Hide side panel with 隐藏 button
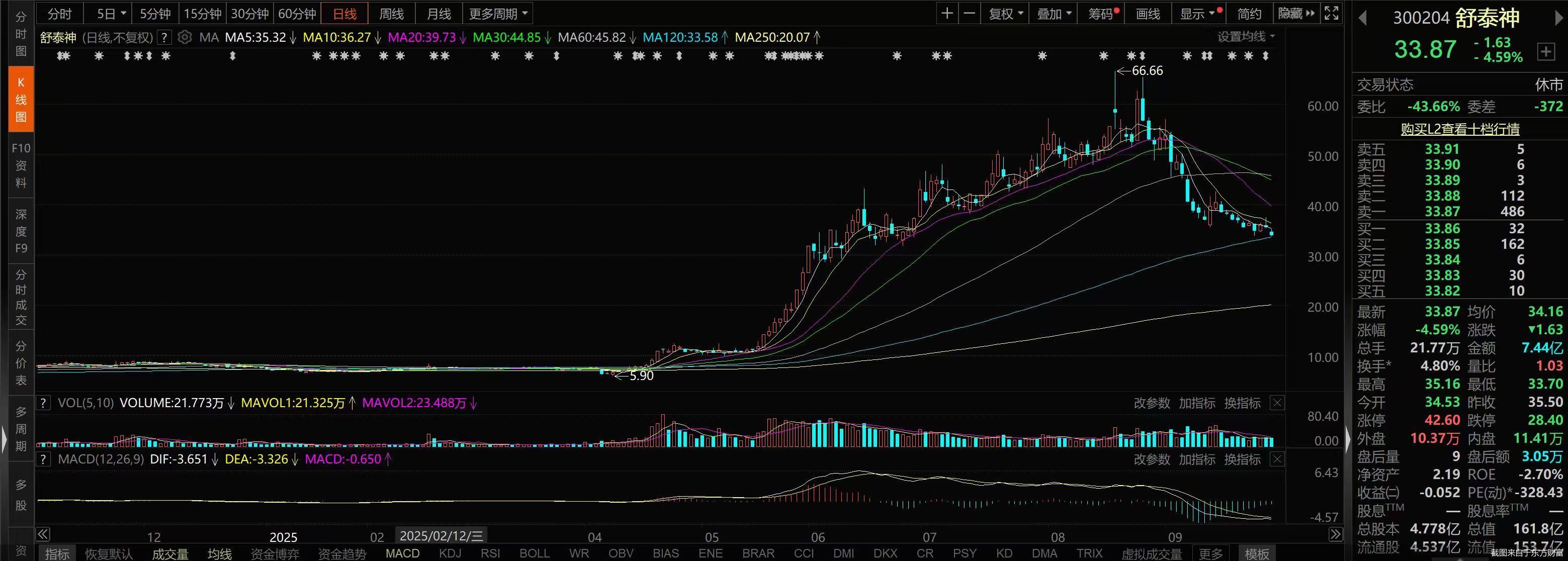The width and height of the screenshot is (1568, 561). tap(1295, 14)
